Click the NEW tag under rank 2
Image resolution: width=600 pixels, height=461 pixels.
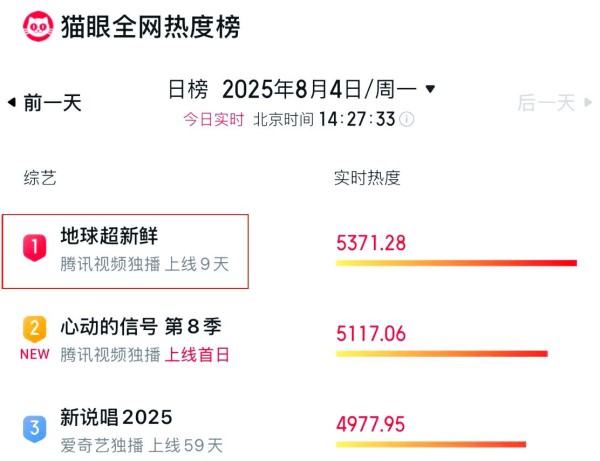[35, 354]
